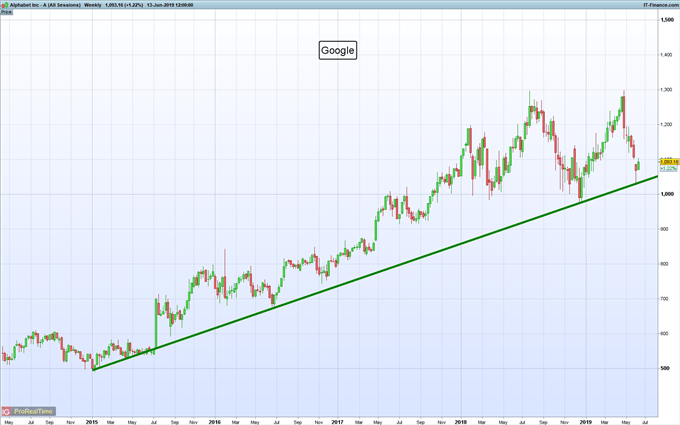This screenshot has width=680, height=425.
Task: Click the 2017 label on time axis
Action: click(337, 422)
